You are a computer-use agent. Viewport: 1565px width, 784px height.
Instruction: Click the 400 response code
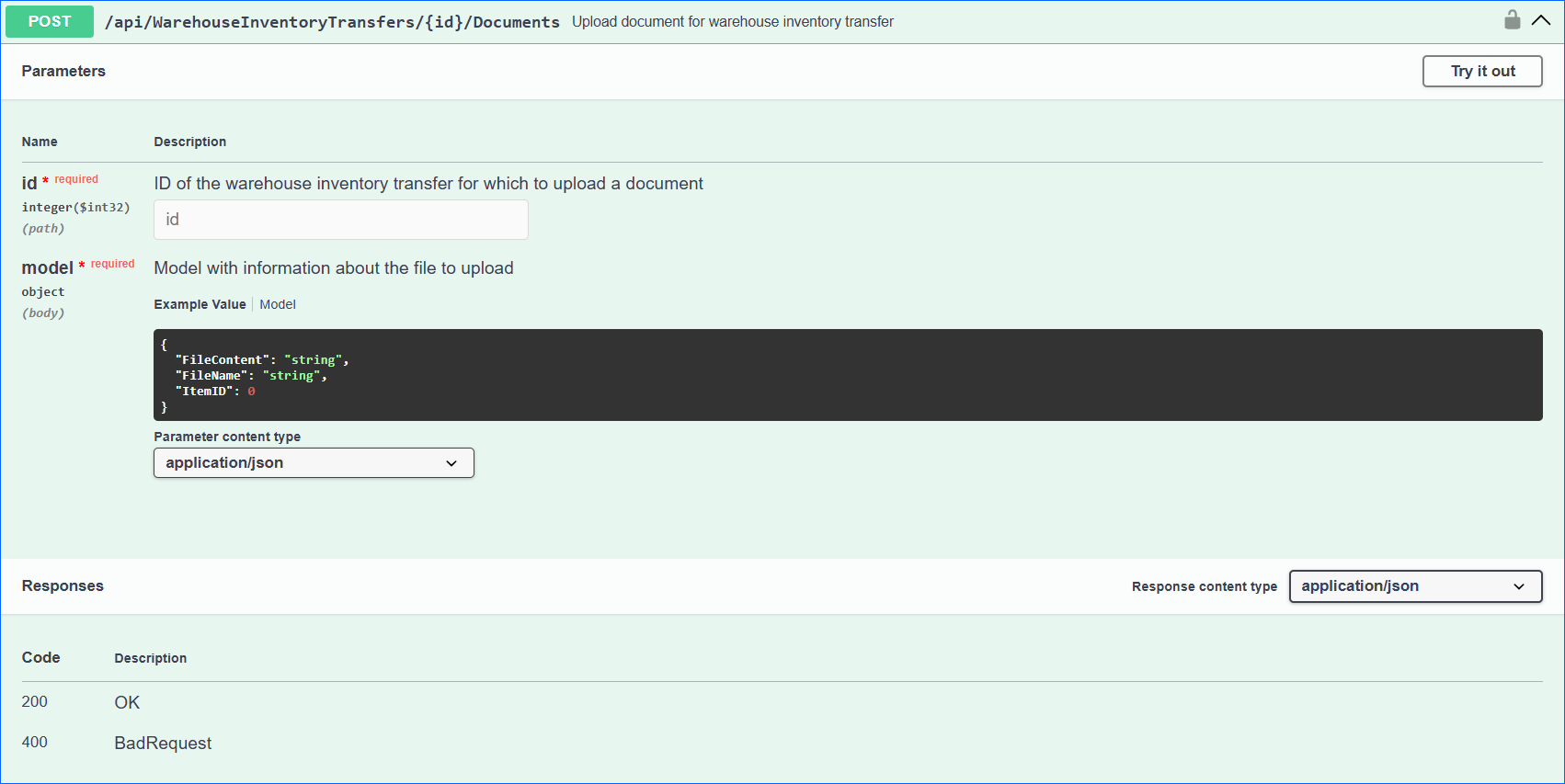click(35, 743)
